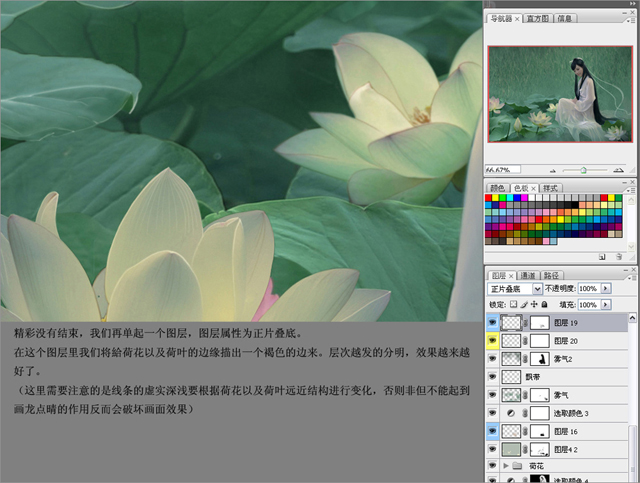This screenshot has width=640, height=483.
Task: Click the lock all padlock icon
Action: (544, 305)
